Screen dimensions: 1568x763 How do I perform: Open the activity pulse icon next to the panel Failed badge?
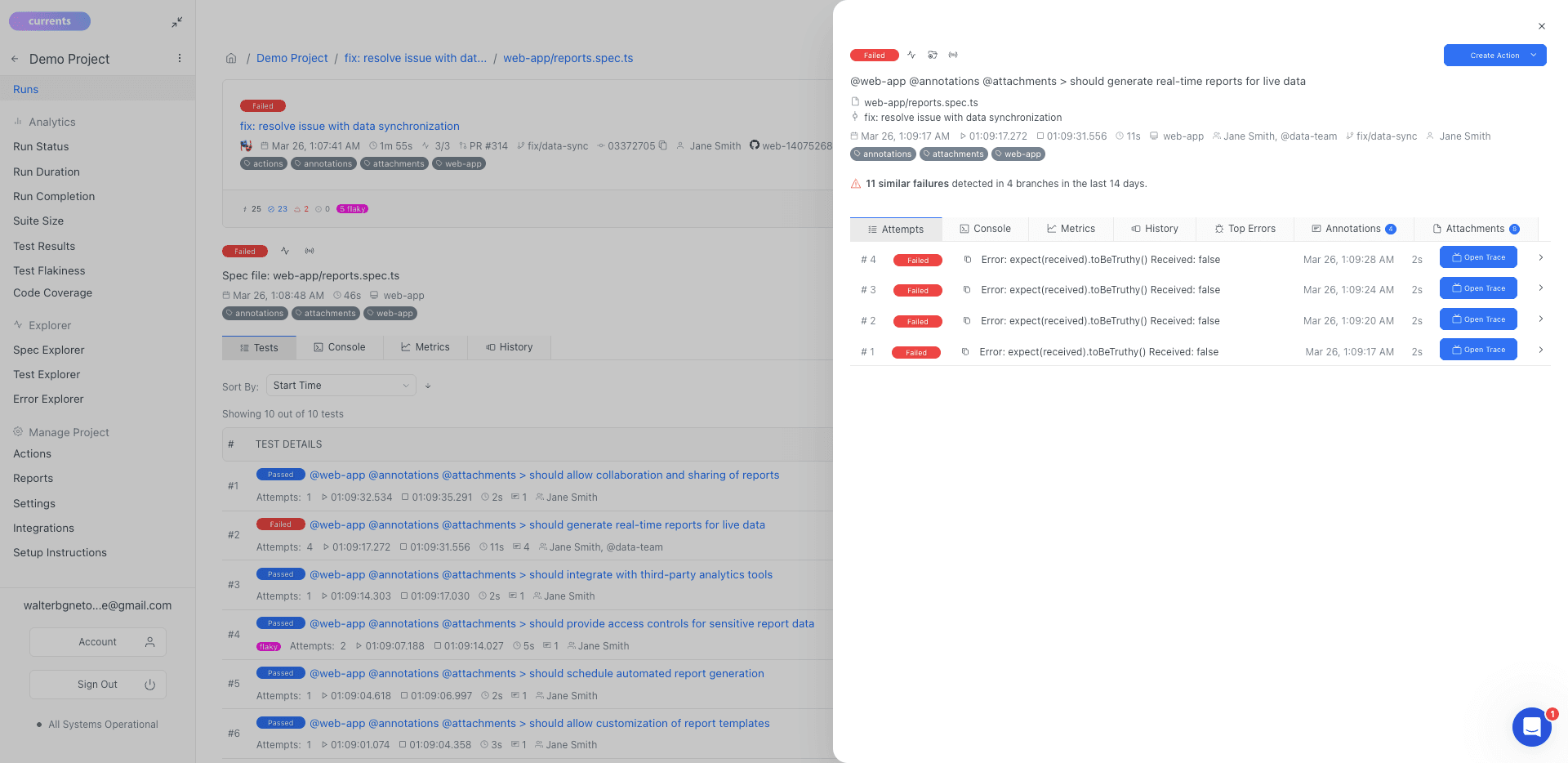click(x=911, y=55)
